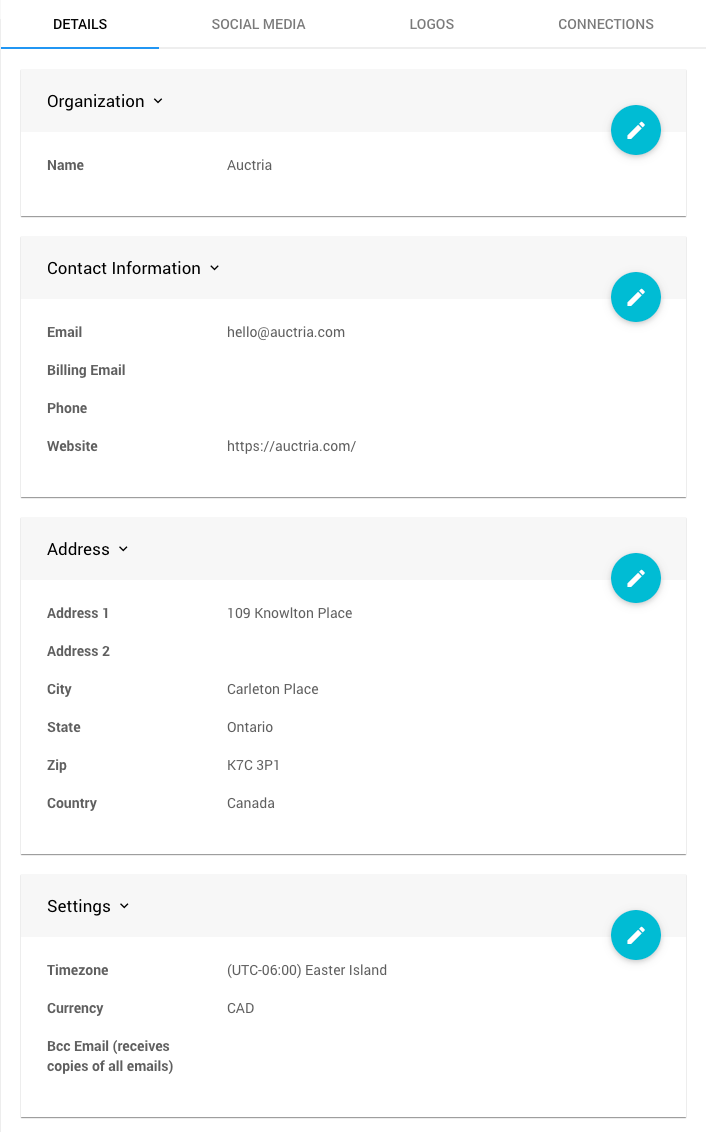This screenshot has height=1132, width=706.
Task: Go to the Connections tab
Action: (606, 24)
